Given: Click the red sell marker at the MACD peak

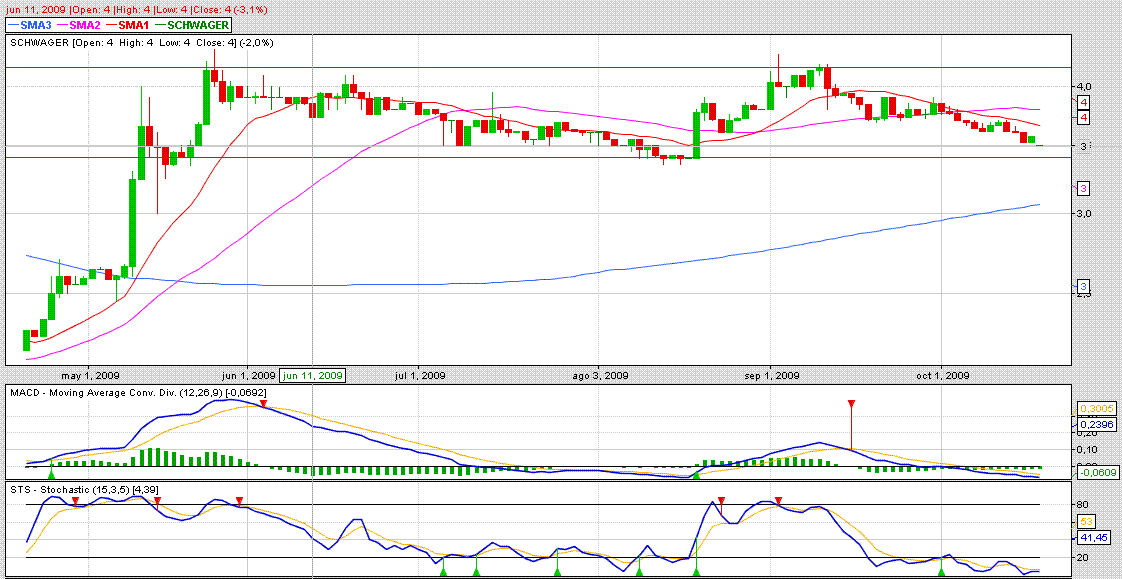Looking at the screenshot, I should 263,403.
